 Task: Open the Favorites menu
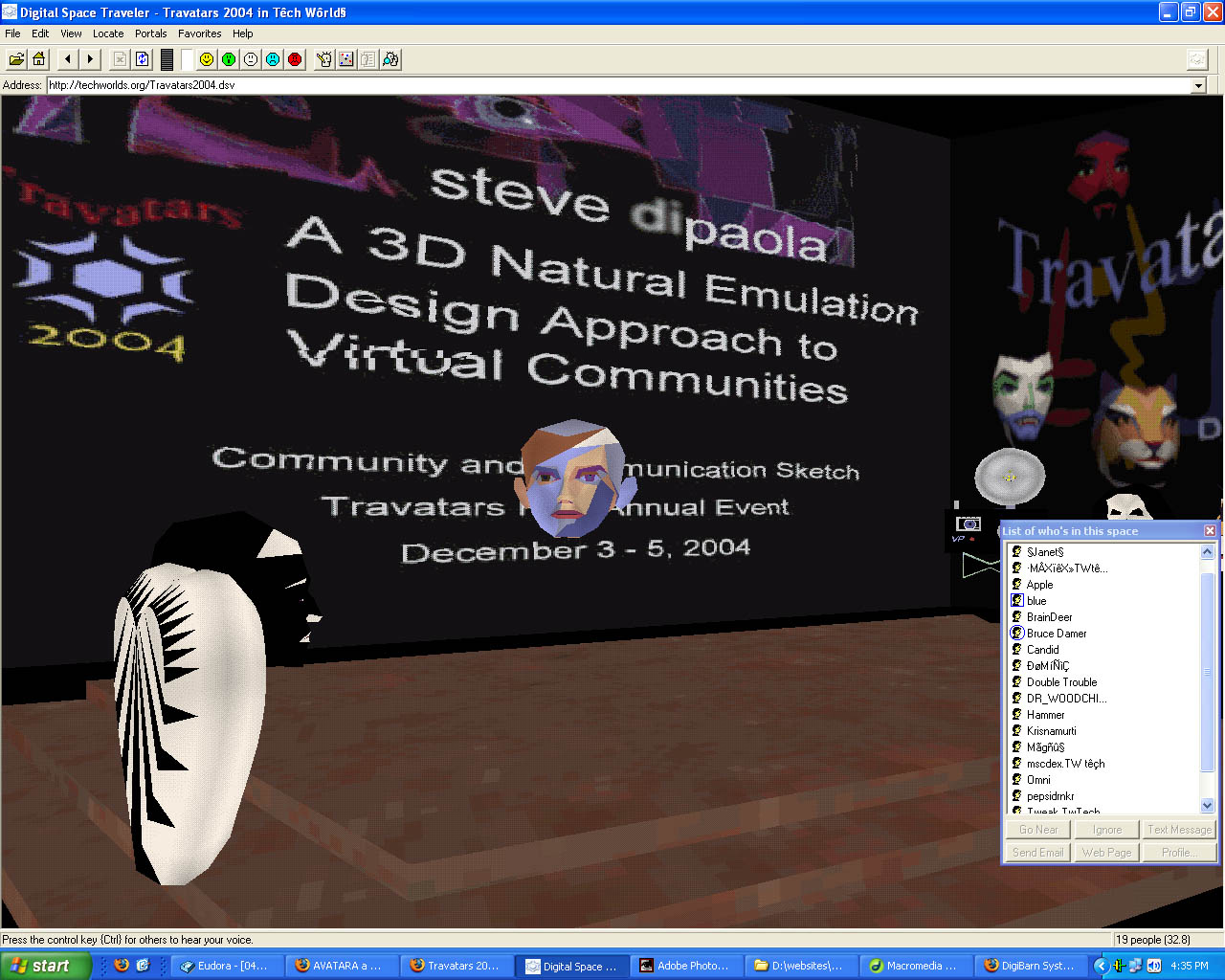pyautogui.click(x=200, y=33)
